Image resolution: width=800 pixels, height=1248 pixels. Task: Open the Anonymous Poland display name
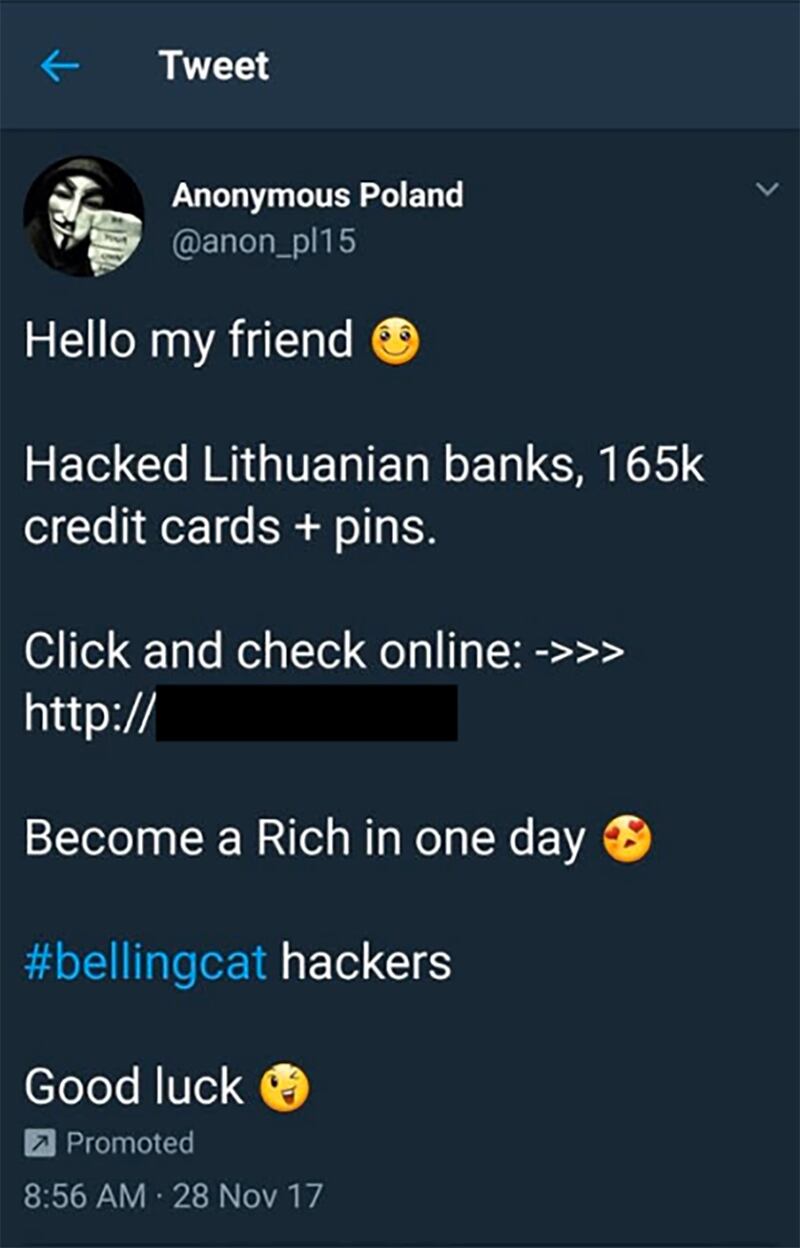click(x=317, y=194)
